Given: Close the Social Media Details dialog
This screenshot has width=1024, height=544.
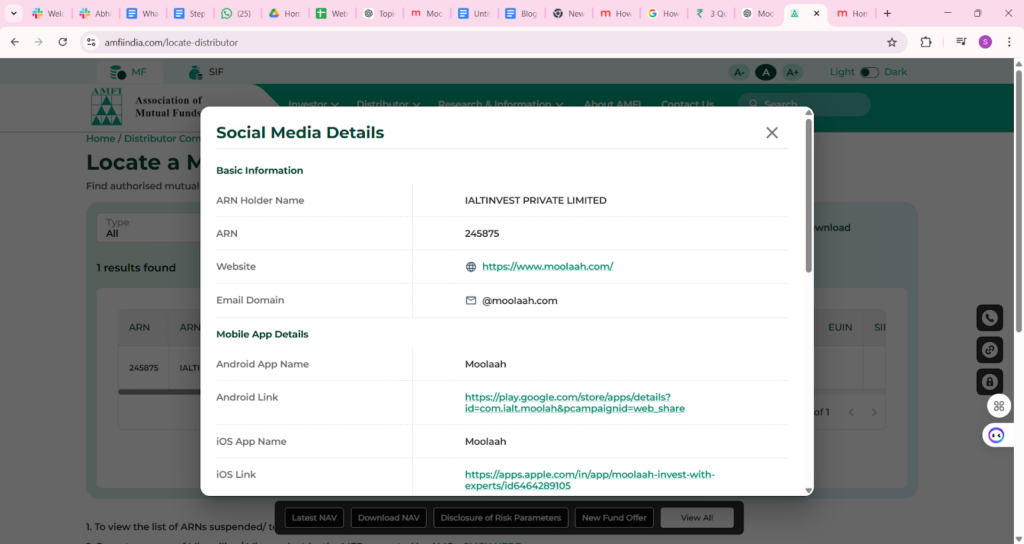Looking at the screenshot, I should (x=772, y=133).
